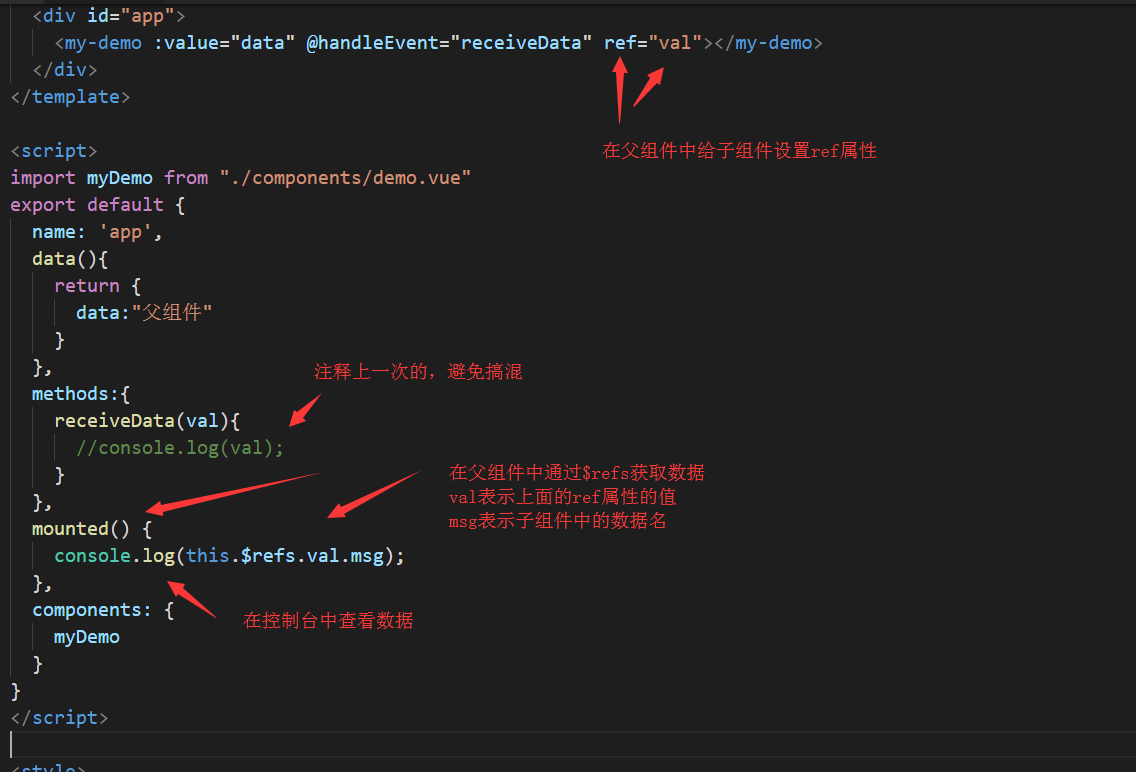Click the @handleEvent="receiveData" attribute
Screen dimensions: 1136x772
pos(448,43)
